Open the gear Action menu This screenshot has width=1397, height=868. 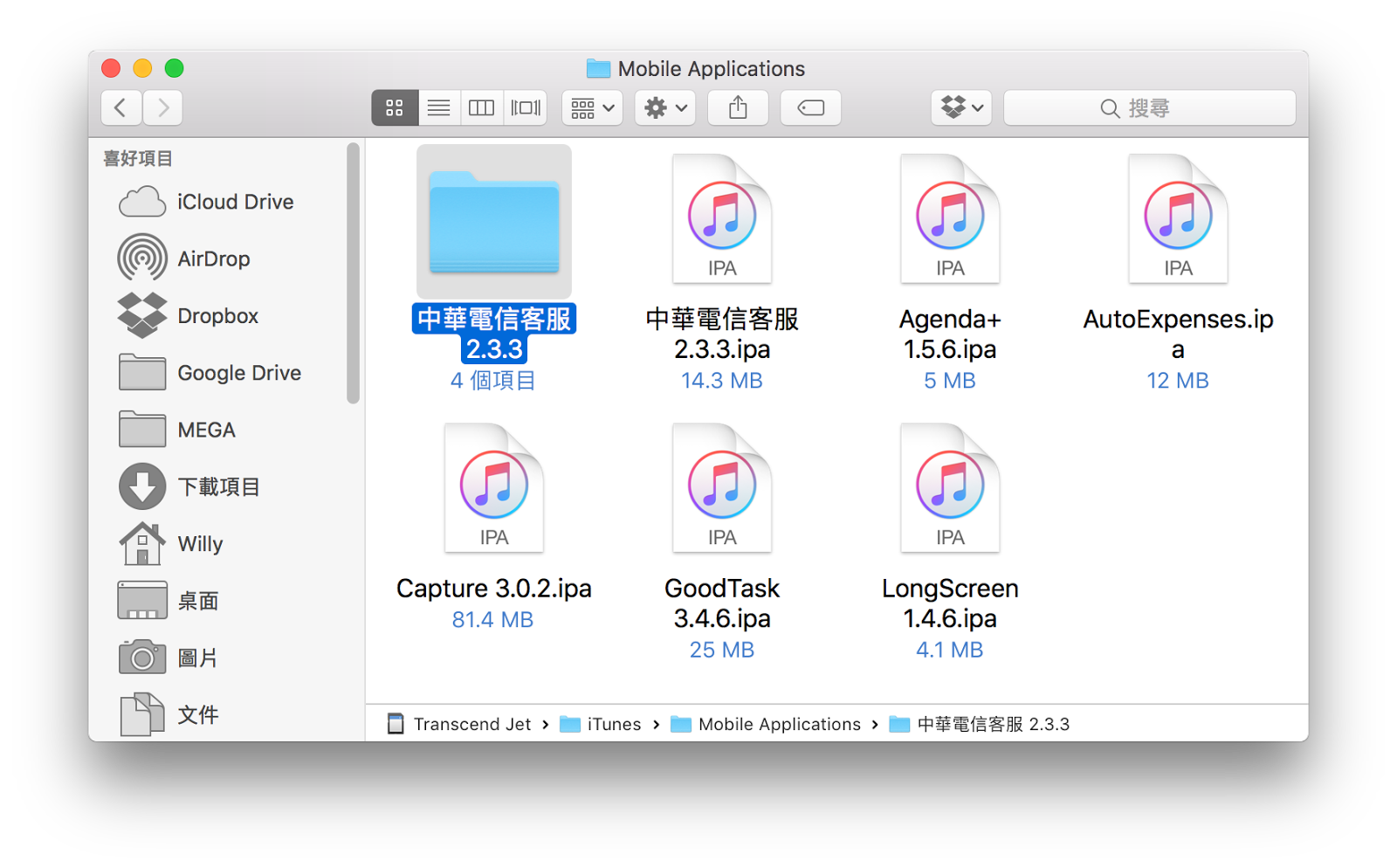pos(665,107)
